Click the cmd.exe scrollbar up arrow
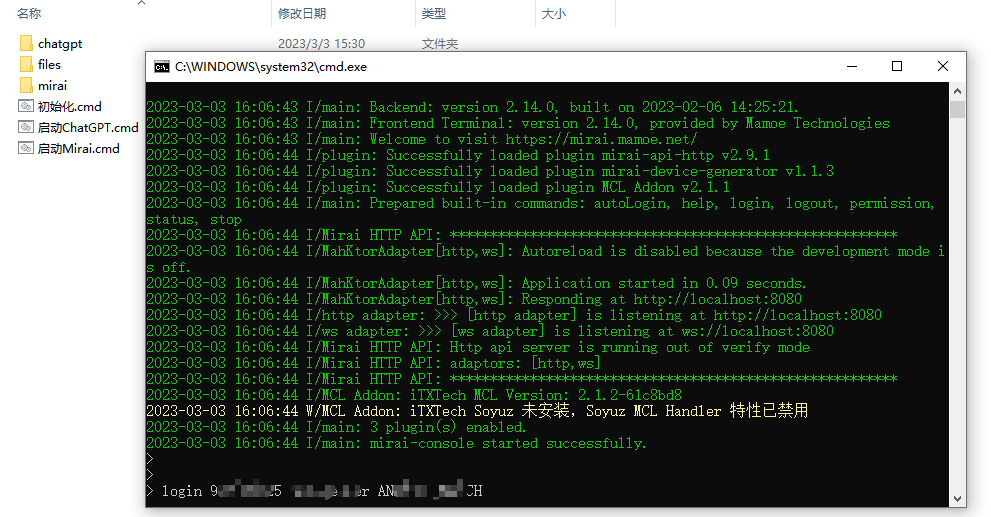Image resolution: width=991 pixels, height=517 pixels. pos(958,91)
